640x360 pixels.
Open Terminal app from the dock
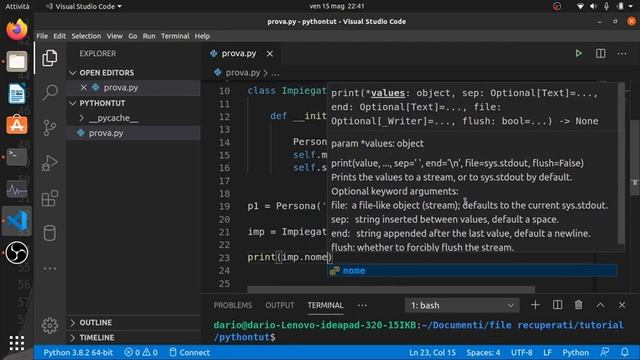tap(17, 157)
